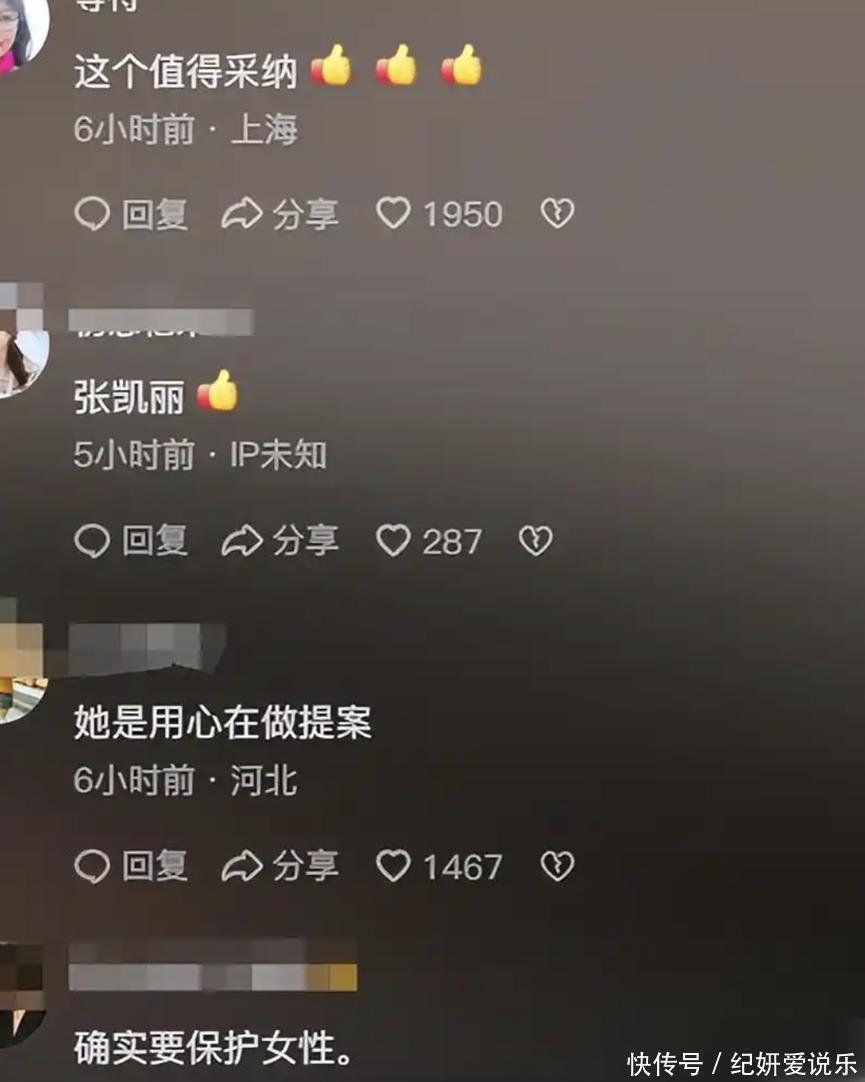Tap share arrow under the Hebei comment

(241, 866)
